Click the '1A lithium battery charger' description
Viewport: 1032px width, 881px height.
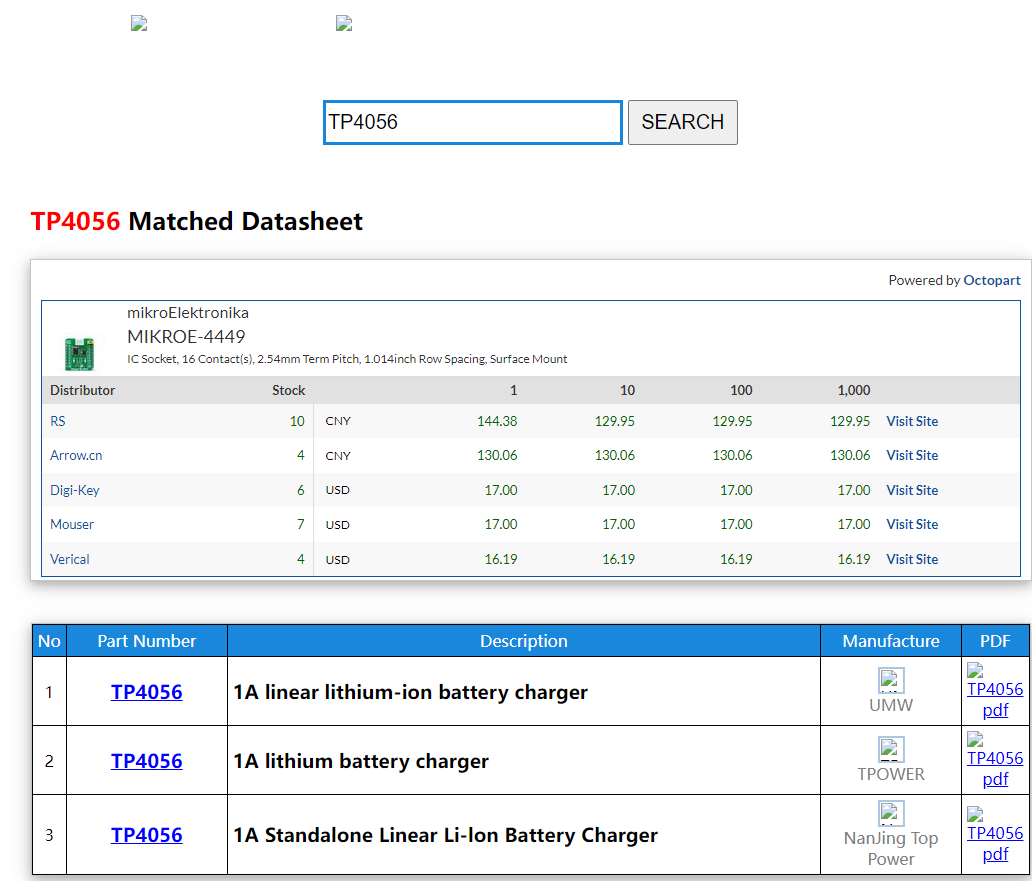361,761
